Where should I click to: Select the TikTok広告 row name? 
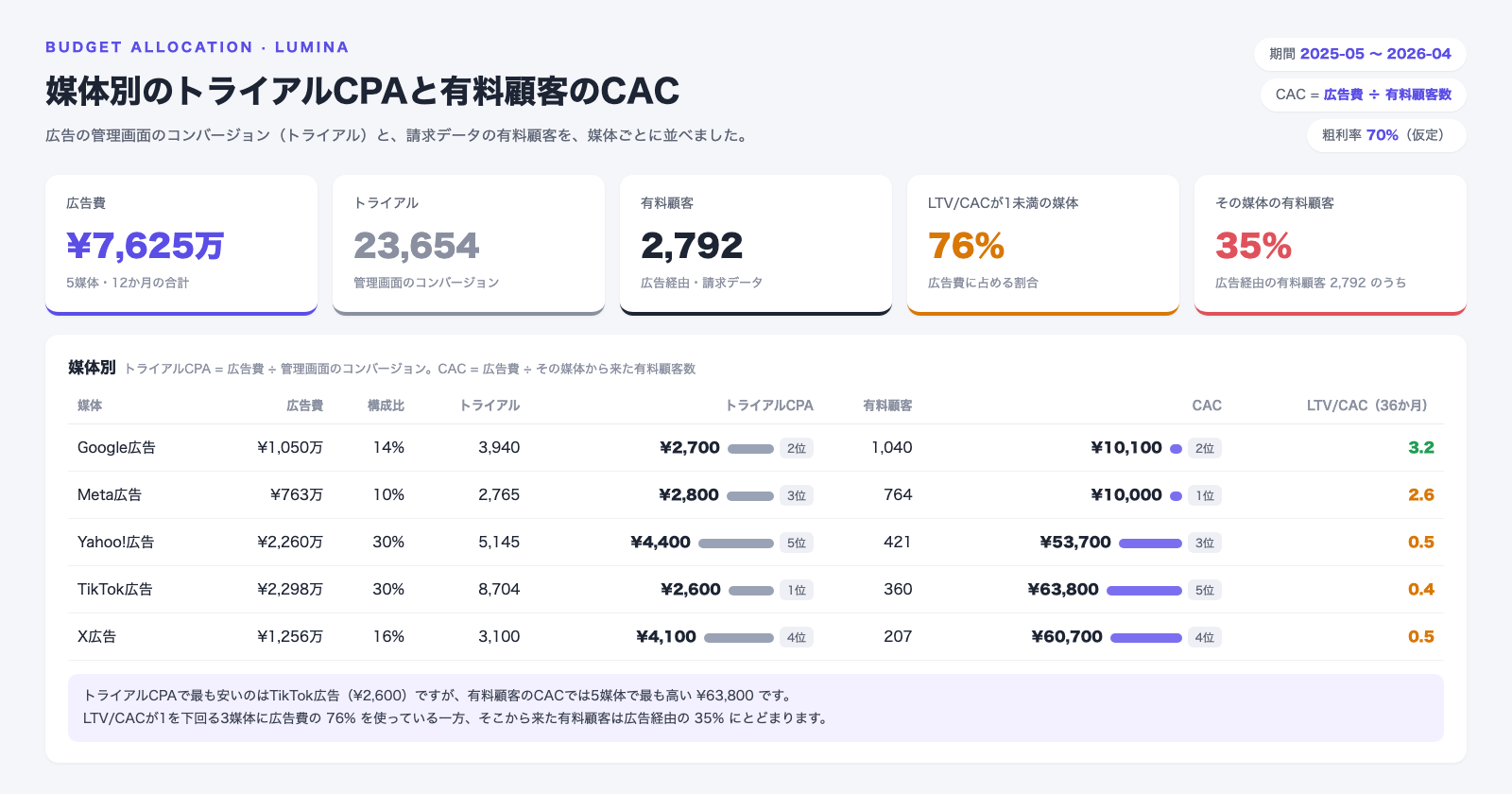[114, 590]
